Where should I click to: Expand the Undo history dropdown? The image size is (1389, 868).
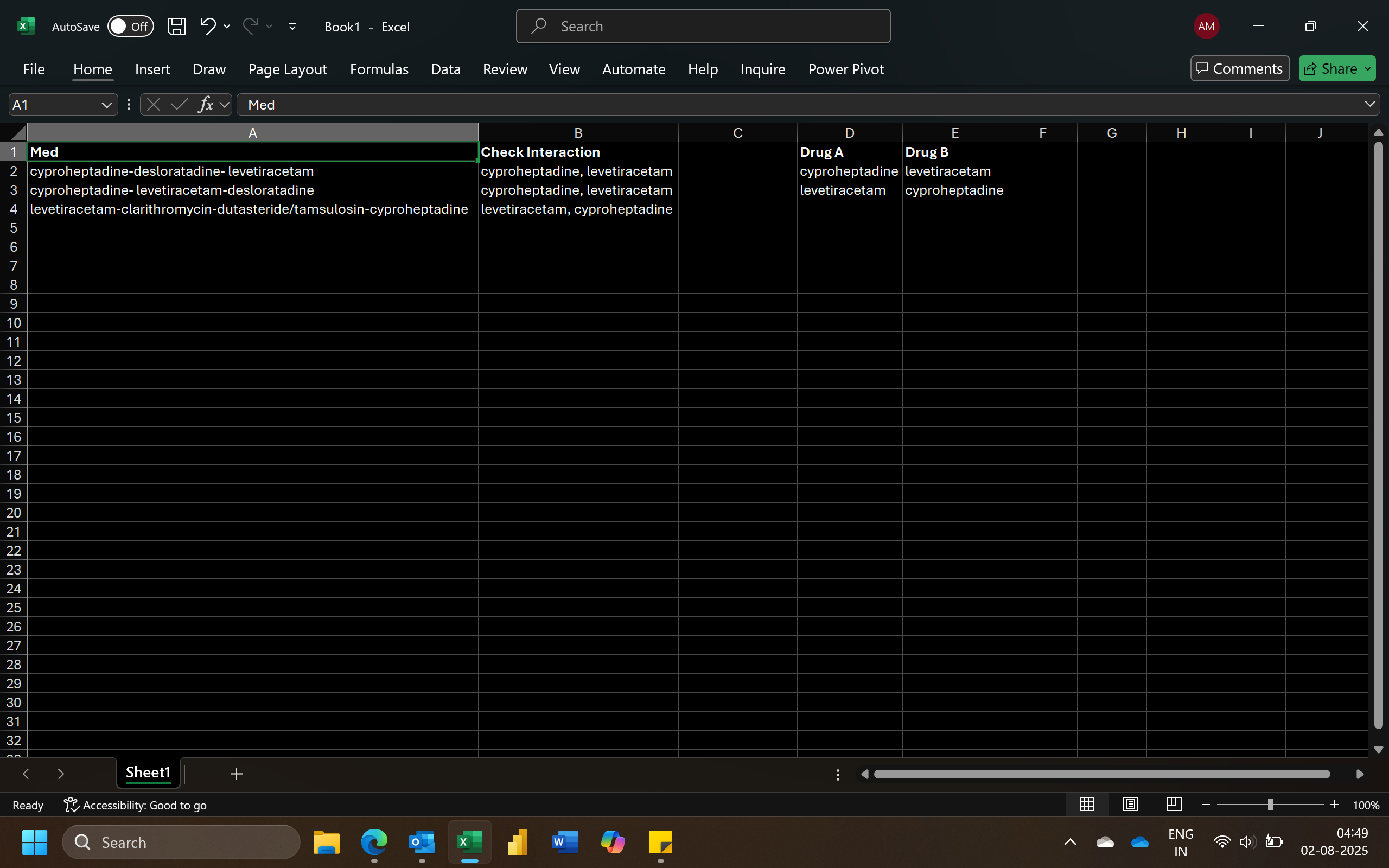pos(227,27)
